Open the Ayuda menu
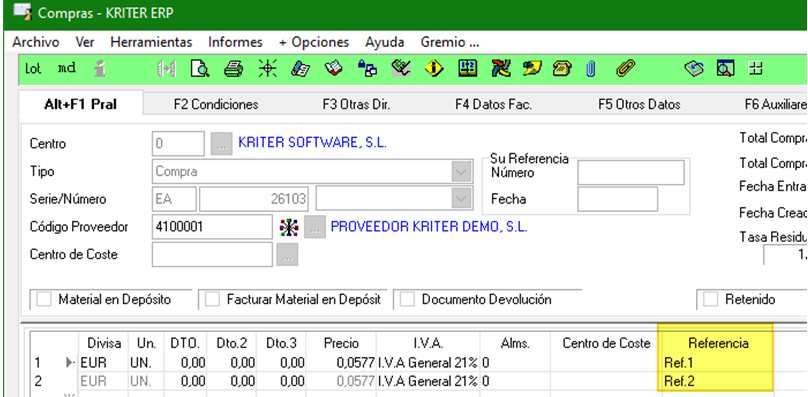 click(x=384, y=42)
